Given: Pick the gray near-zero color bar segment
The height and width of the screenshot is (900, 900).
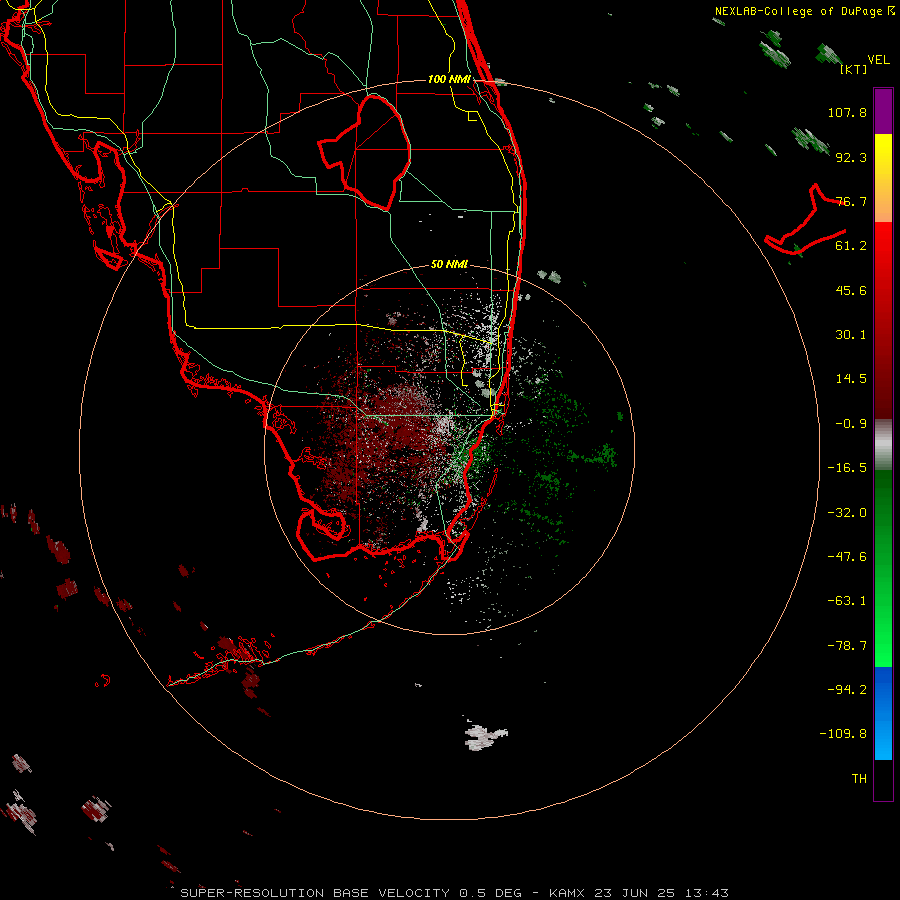Looking at the screenshot, I should point(883,445).
